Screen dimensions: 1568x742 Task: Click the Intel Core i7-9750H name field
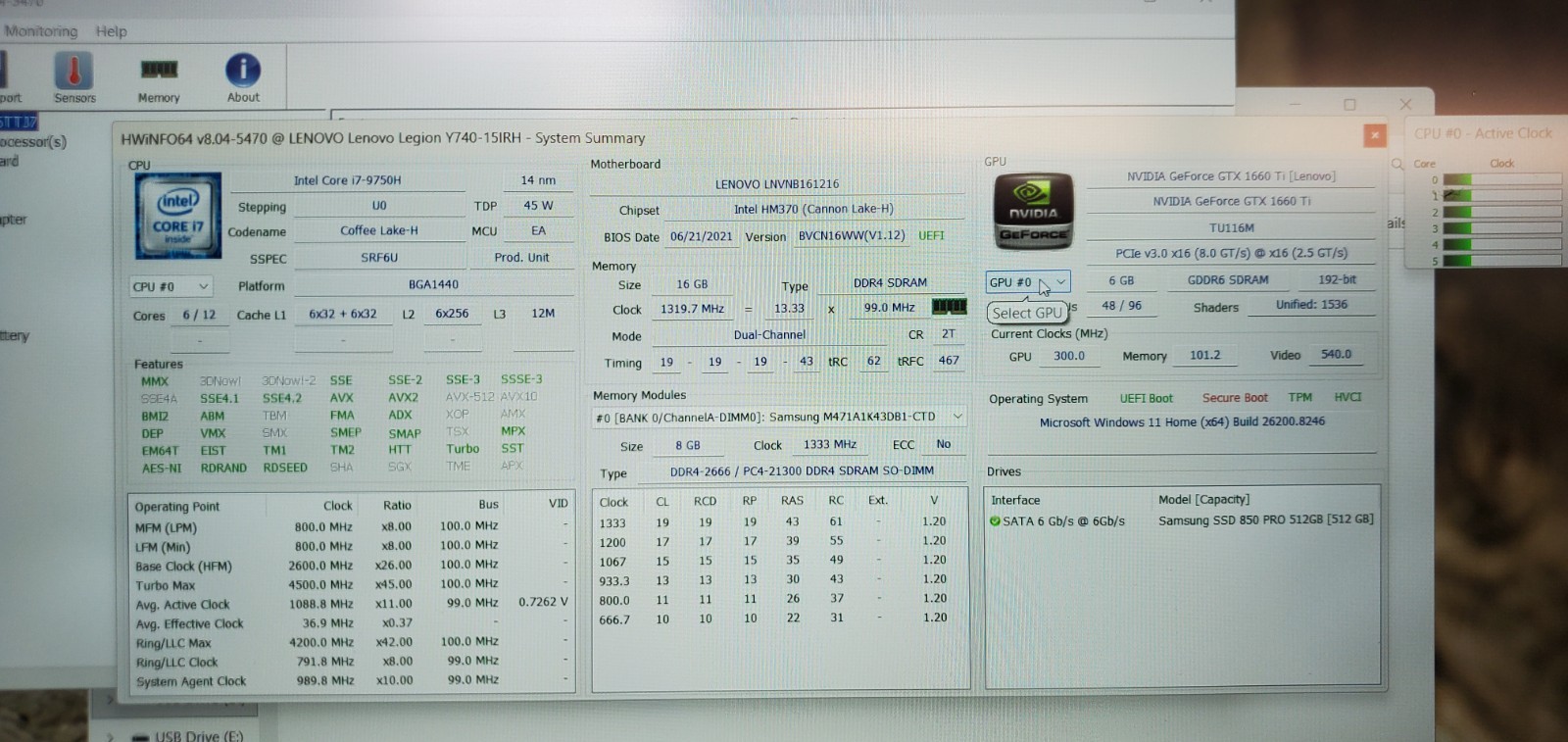point(348,180)
